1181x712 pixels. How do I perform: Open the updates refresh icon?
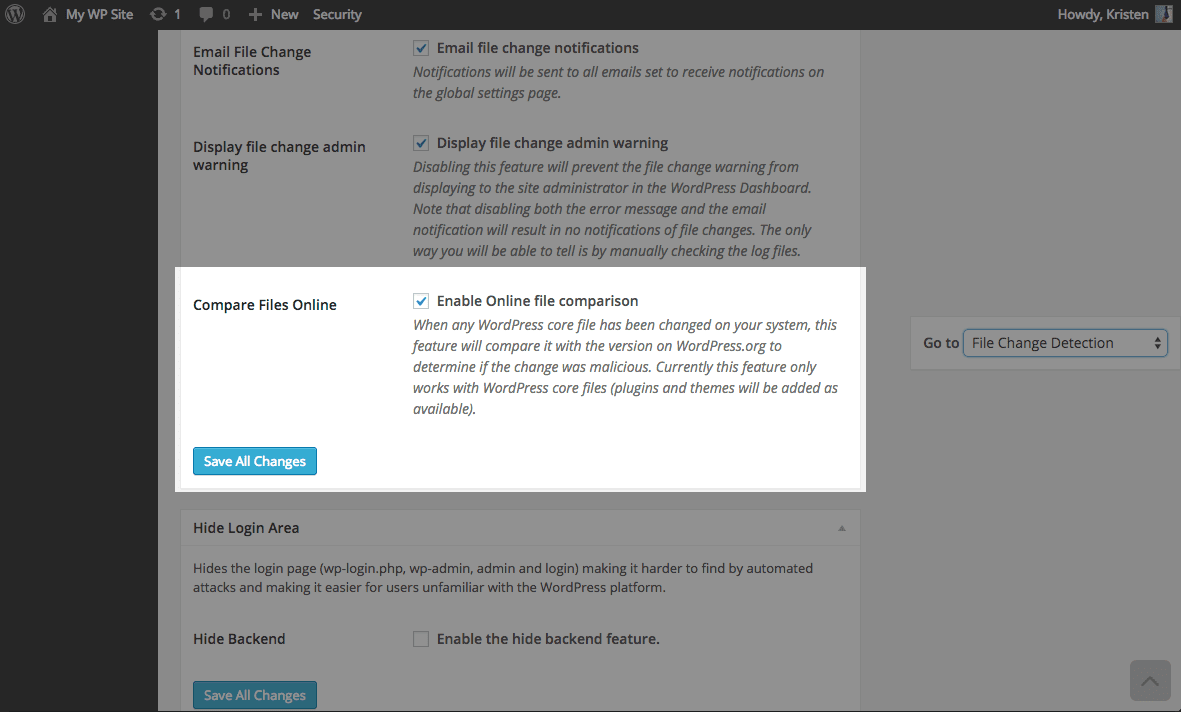[x=157, y=14]
